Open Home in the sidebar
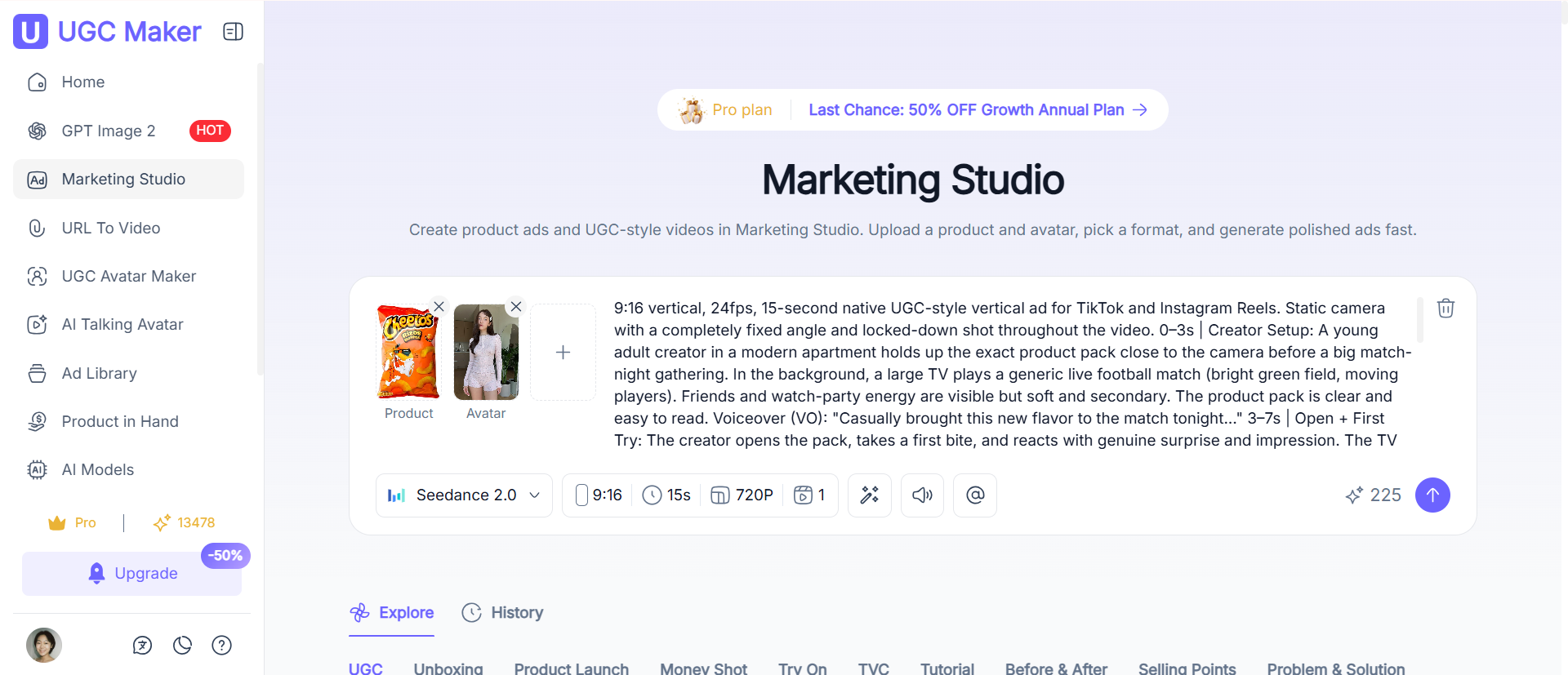Viewport: 1568px width, 675px height. click(128, 82)
